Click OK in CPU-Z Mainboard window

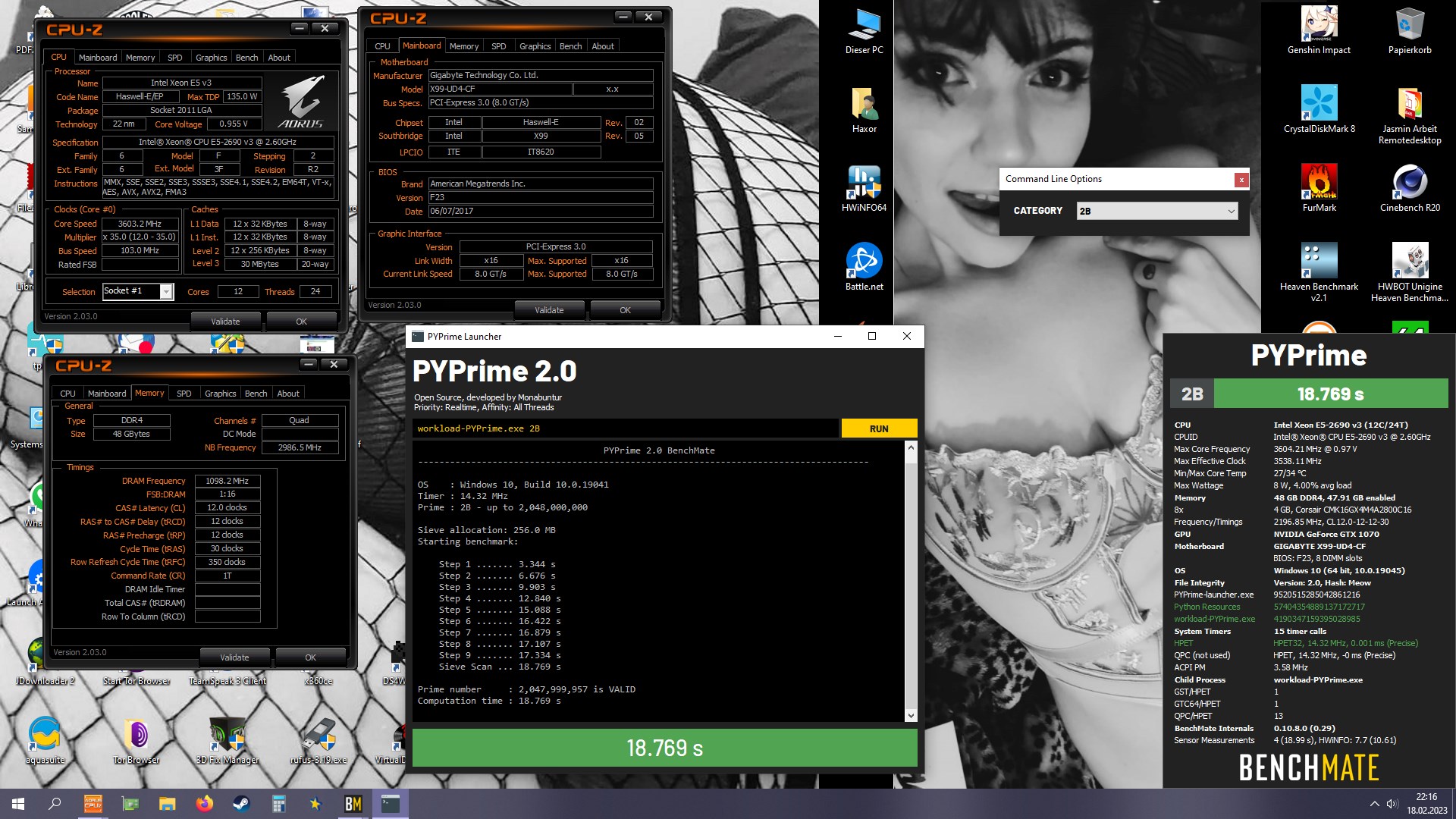tap(625, 310)
